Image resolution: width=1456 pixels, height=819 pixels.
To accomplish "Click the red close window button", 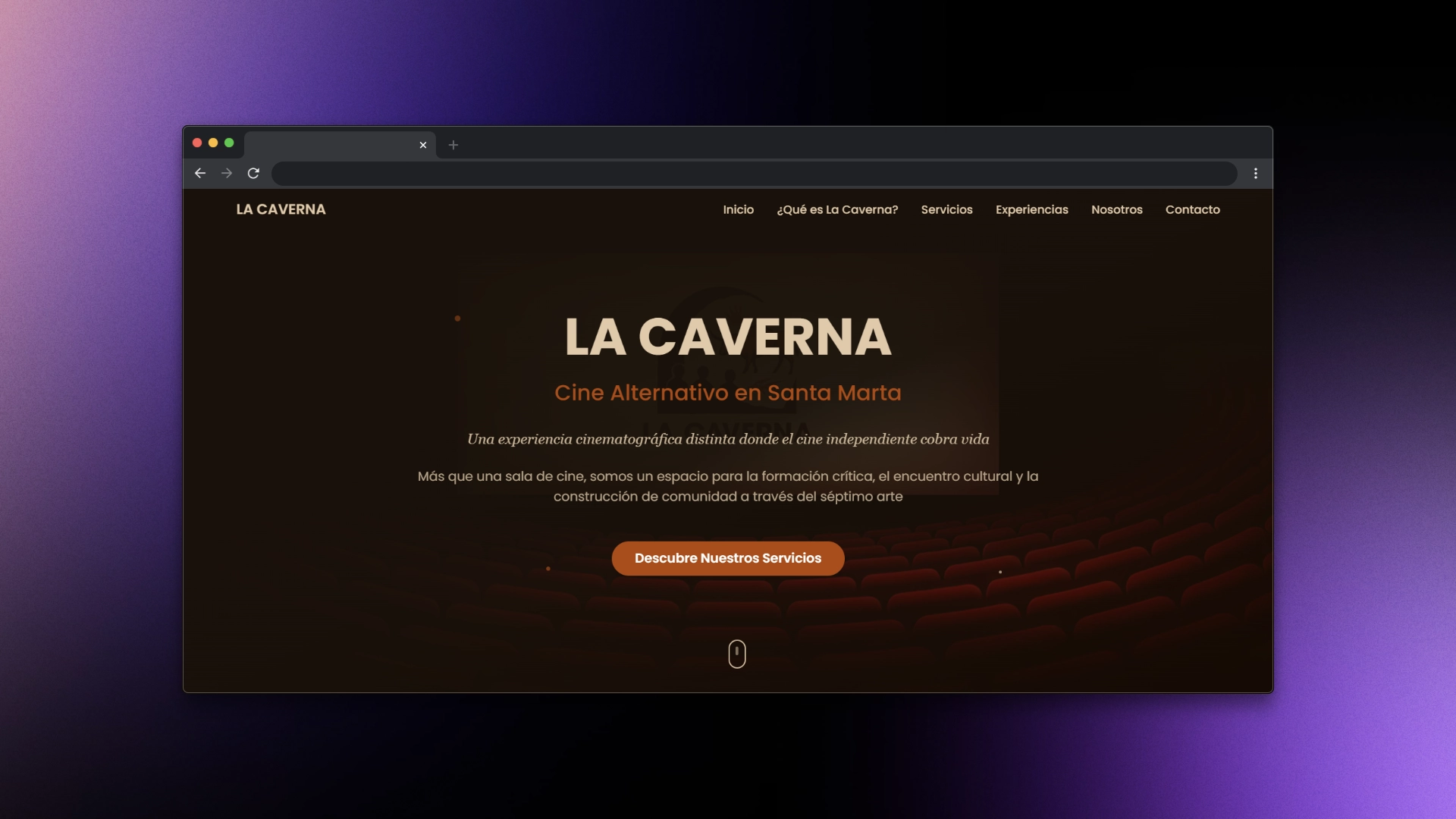I will click(x=197, y=143).
